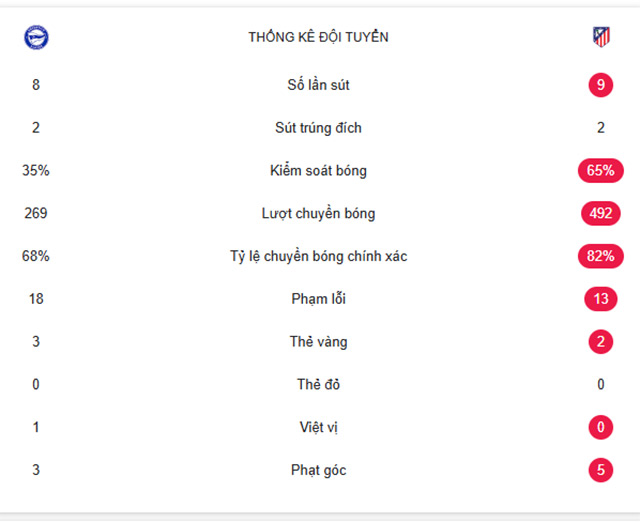Click the 269 passes value for Alavés
The height and width of the screenshot is (522, 640).
[x=36, y=213]
